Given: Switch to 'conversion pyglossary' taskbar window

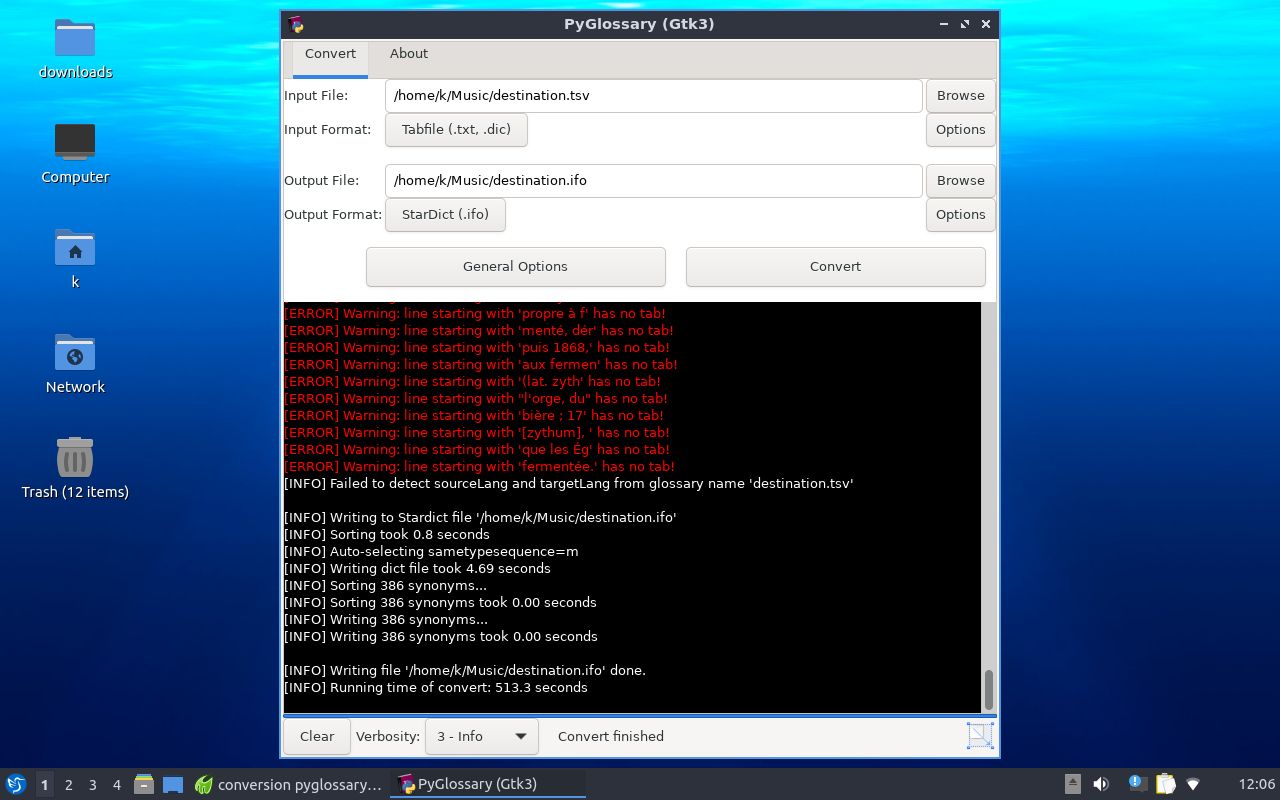Looking at the screenshot, I should coord(289,784).
